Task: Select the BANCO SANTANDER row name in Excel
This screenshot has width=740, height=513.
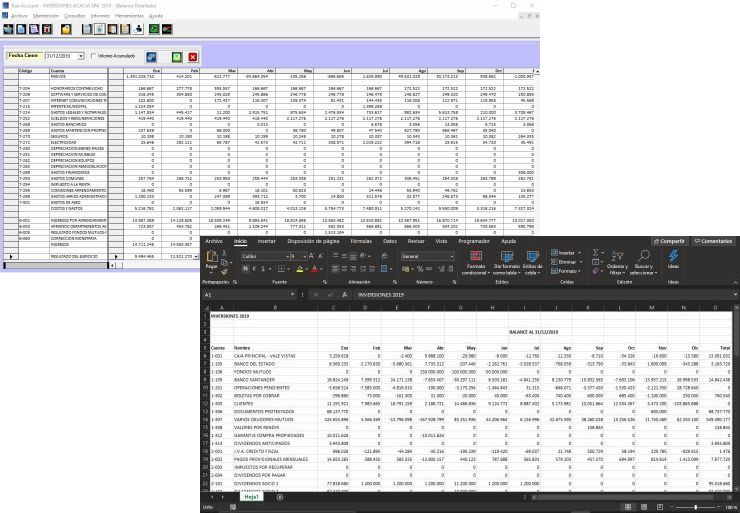Action: (254, 380)
